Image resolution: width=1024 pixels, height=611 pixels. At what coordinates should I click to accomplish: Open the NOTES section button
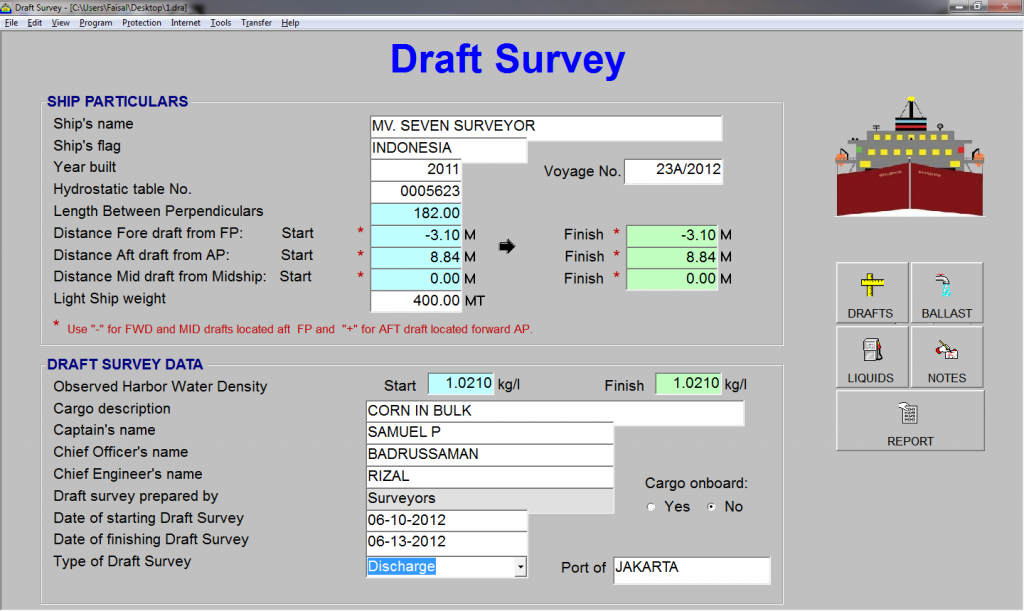(947, 357)
